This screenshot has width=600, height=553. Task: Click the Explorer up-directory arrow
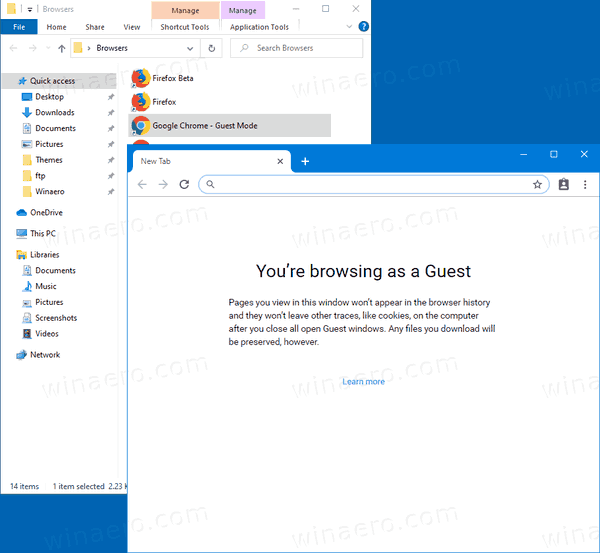(x=62, y=48)
